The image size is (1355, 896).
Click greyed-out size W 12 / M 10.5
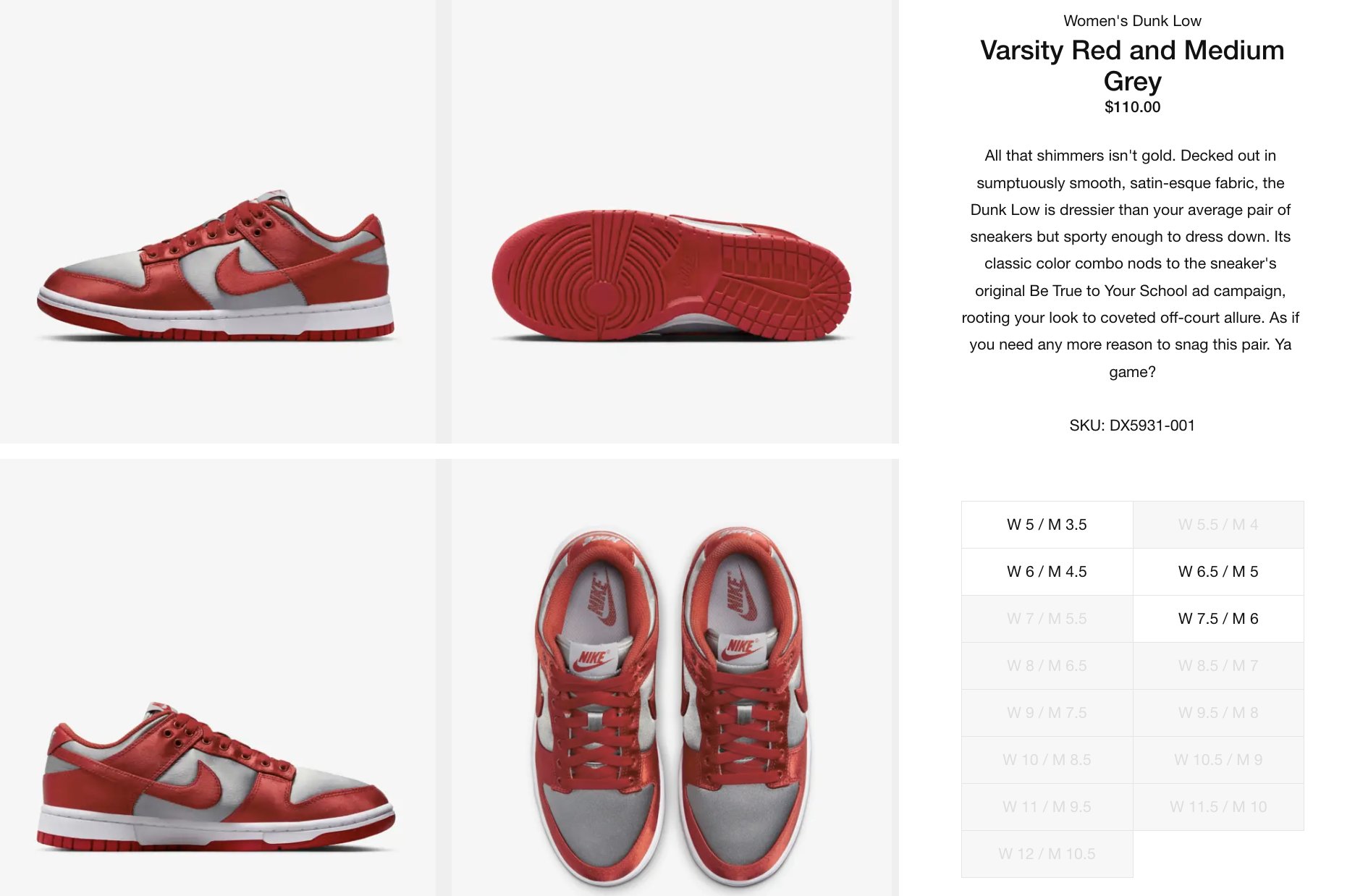[x=1047, y=854]
